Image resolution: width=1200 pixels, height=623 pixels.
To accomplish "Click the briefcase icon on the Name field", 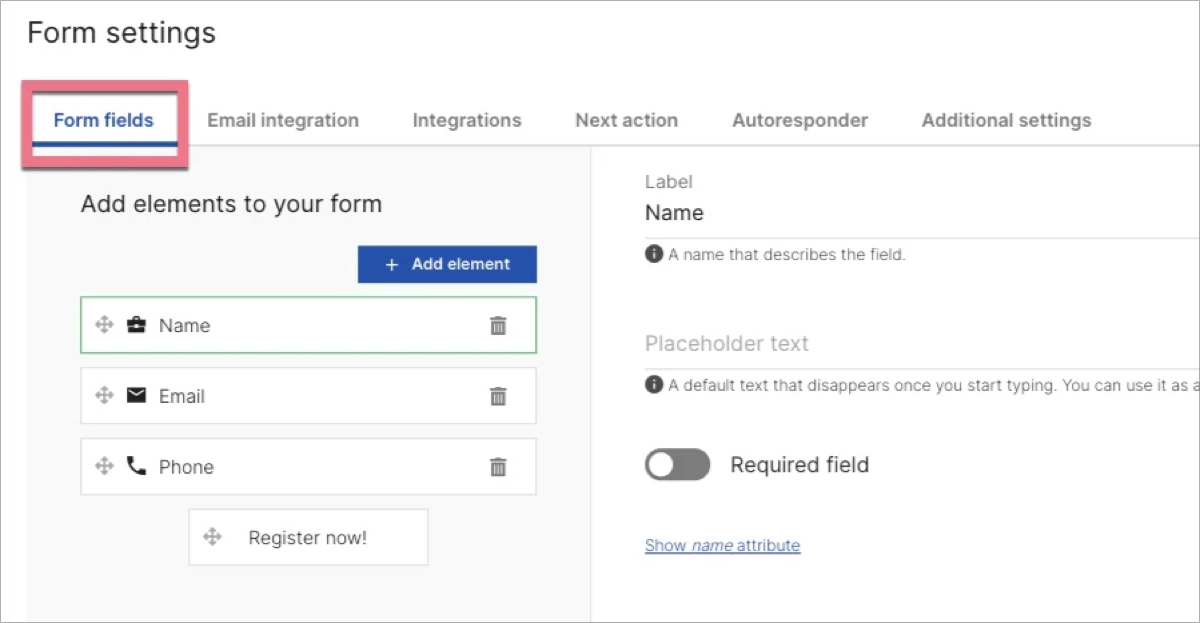I will click(x=138, y=325).
